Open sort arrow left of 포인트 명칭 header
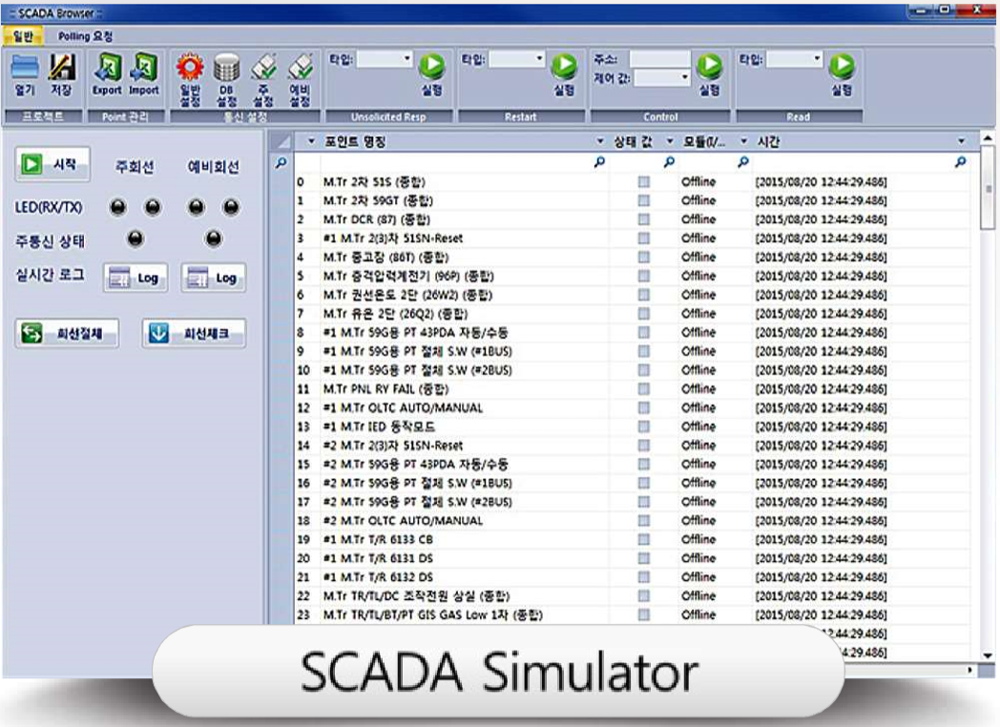Viewport: 1000px width, 727px height. (311, 141)
